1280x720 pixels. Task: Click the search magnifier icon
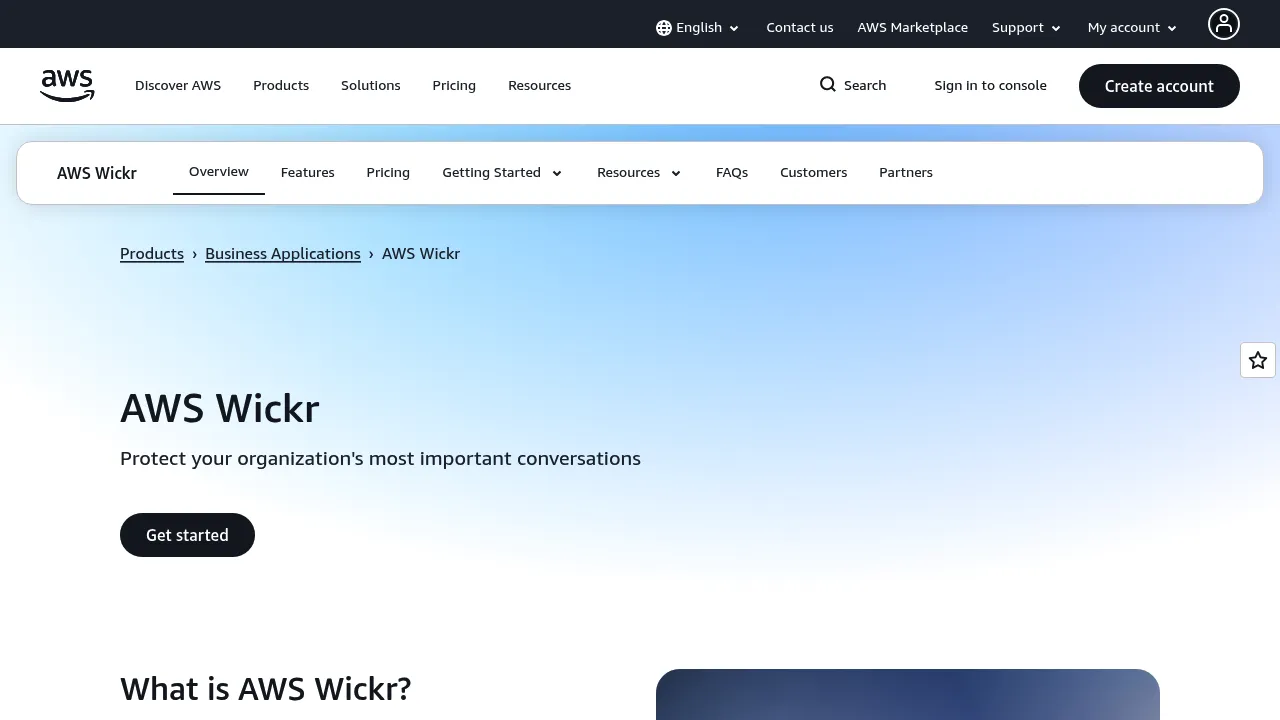(x=828, y=85)
